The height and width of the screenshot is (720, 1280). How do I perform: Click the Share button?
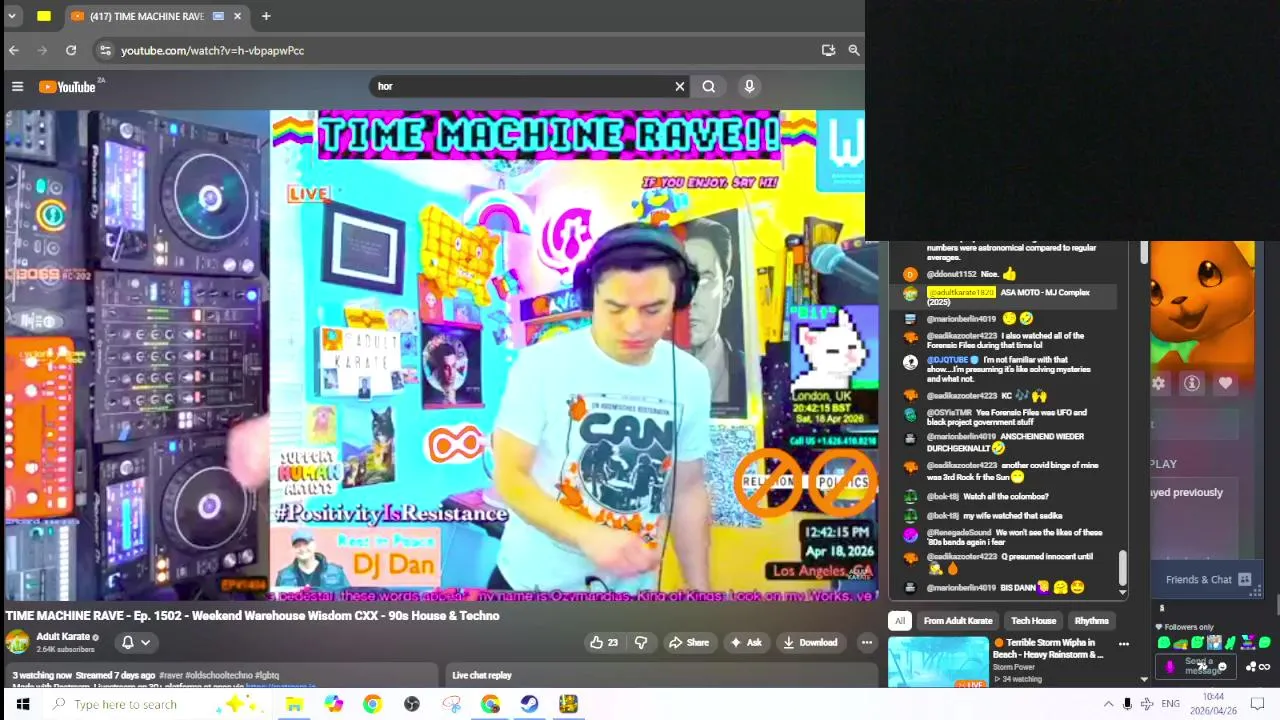coord(688,642)
